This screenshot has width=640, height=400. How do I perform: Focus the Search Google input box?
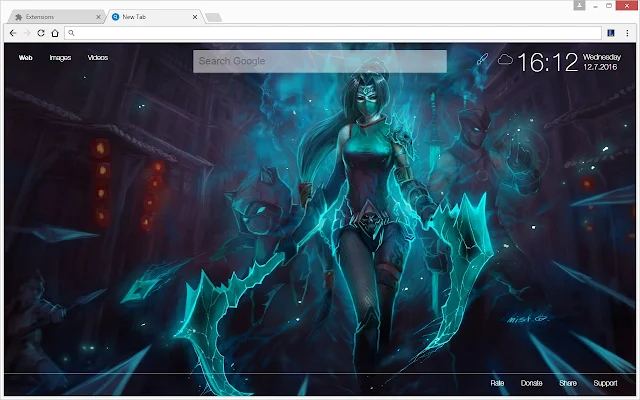[320, 61]
